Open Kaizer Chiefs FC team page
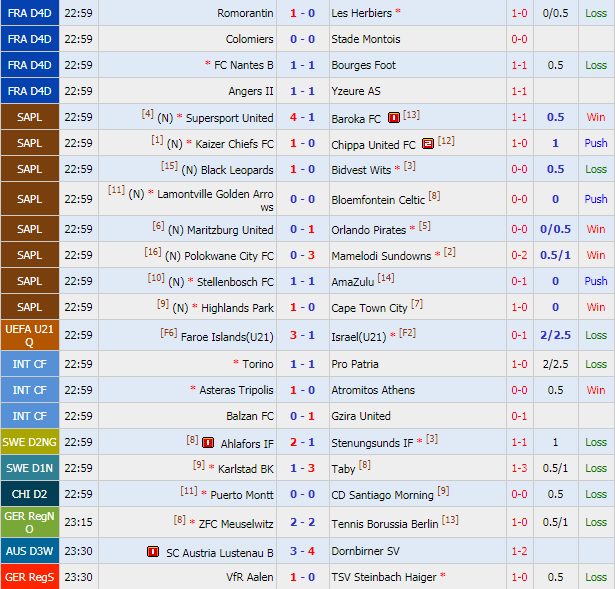Viewport: 615px width, 589px height. pos(234,144)
